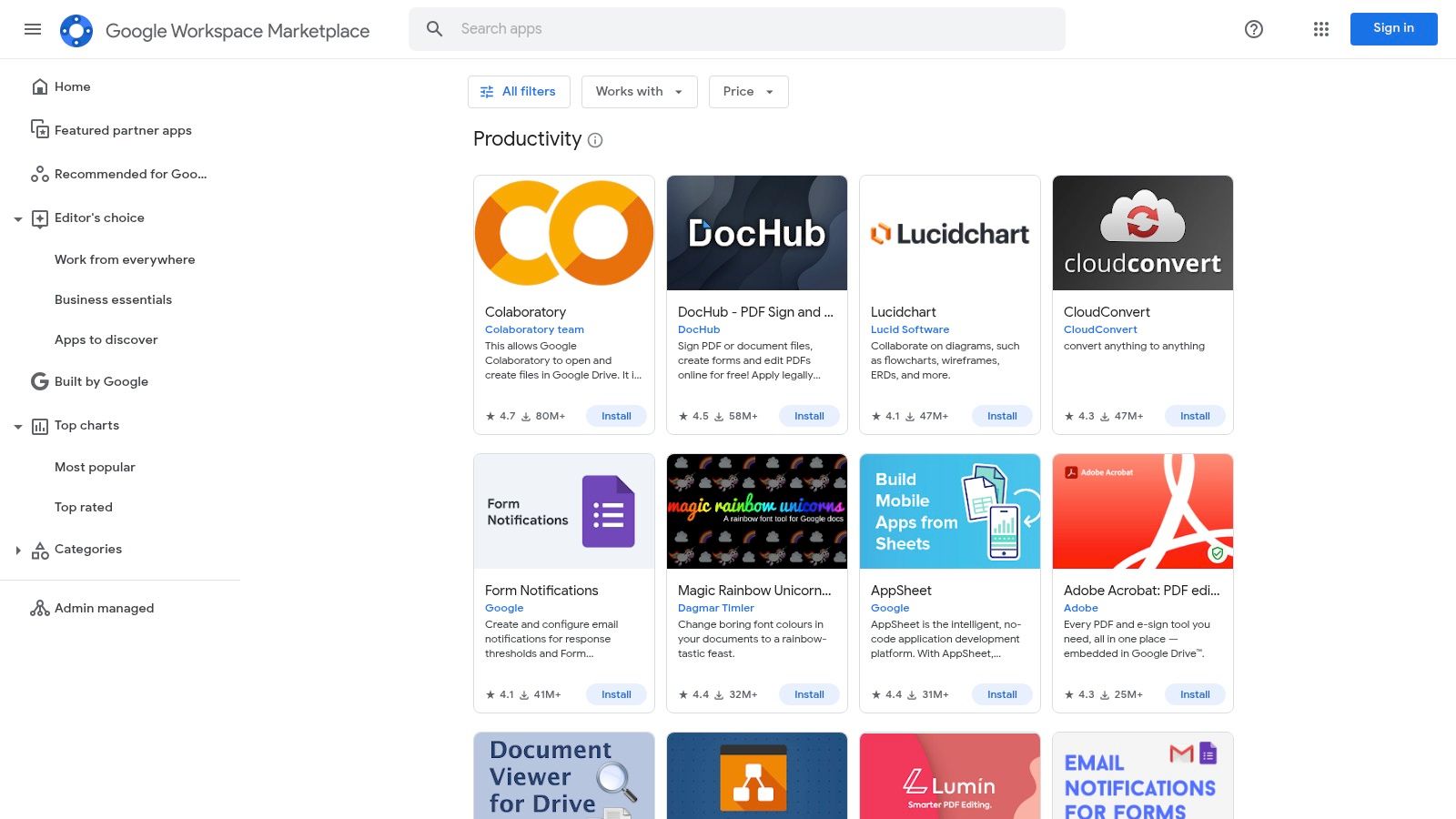This screenshot has width=1456, height=819.
Task: Open the DocHub app card thumbnail
Action: (x=756, y=232)
